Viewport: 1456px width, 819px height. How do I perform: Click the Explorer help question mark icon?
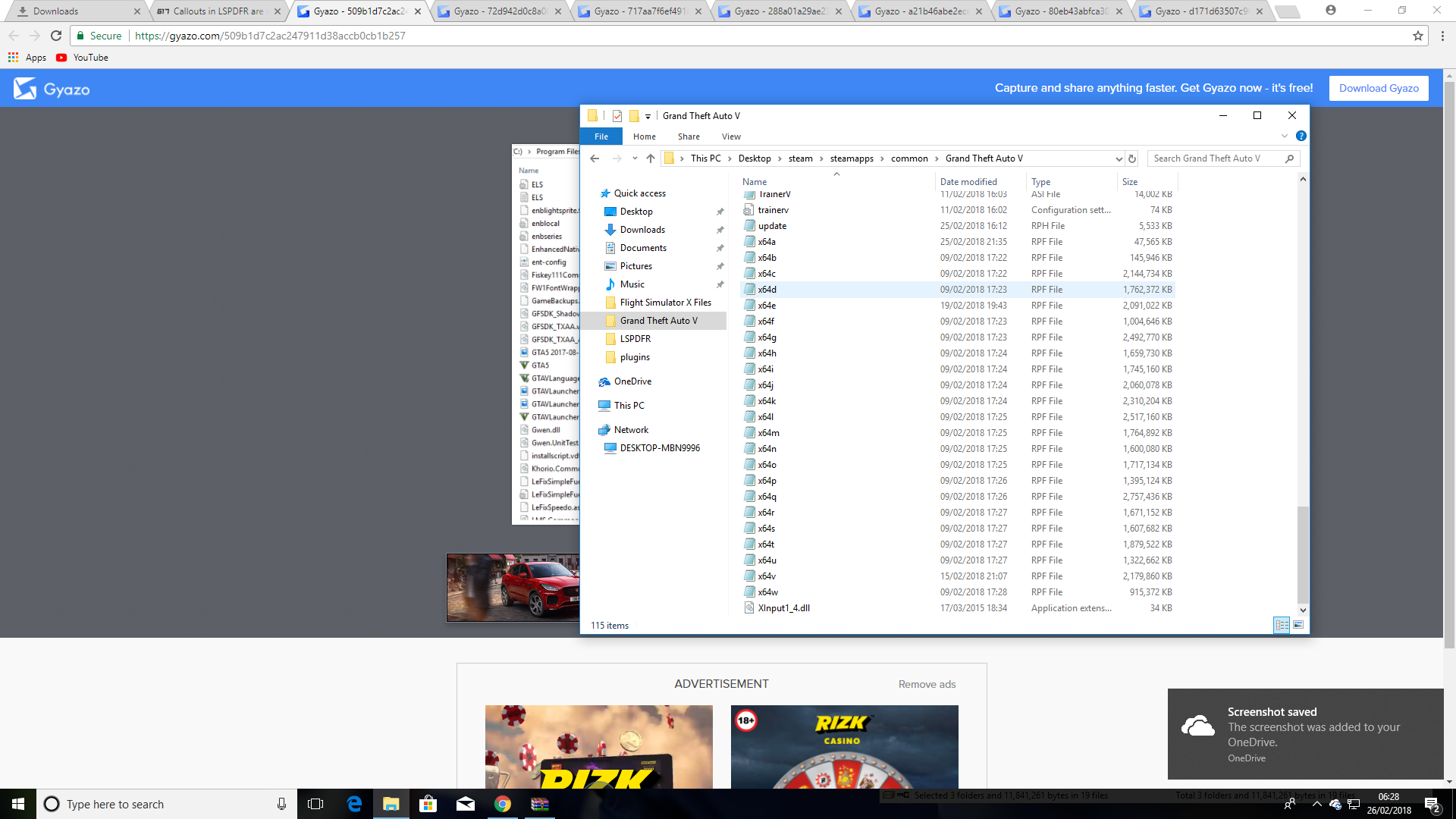(1301, 136)
